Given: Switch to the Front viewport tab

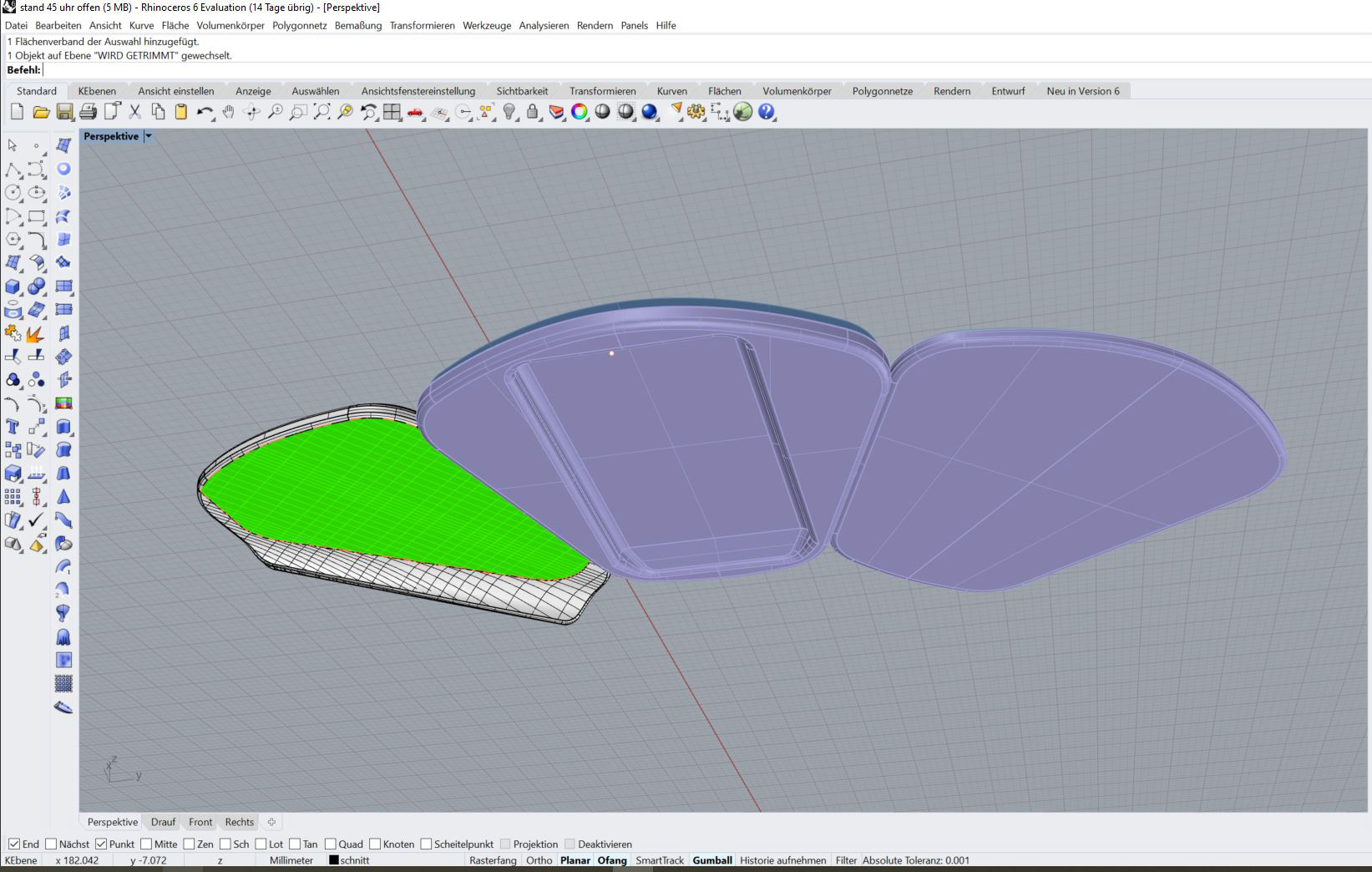Looking at the screenshot, I should click(x=200, y=822).
